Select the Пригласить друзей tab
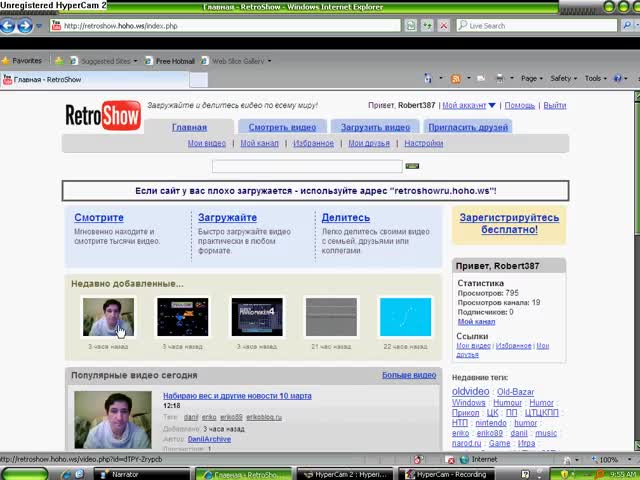The image size is (640, 480). pos(468,127)
